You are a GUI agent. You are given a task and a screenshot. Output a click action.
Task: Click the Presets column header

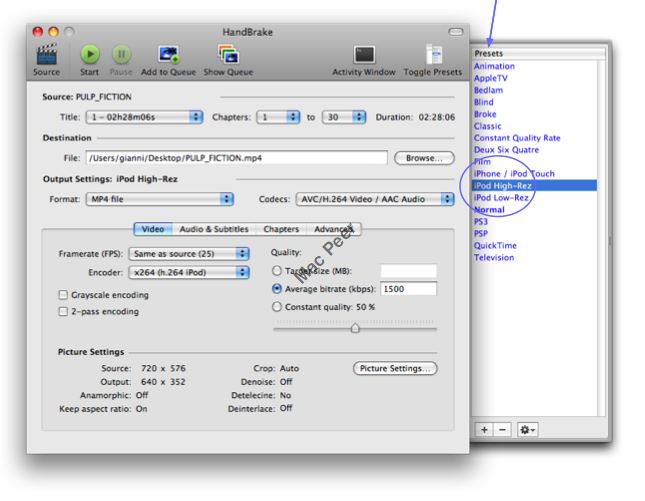[538, 53]
